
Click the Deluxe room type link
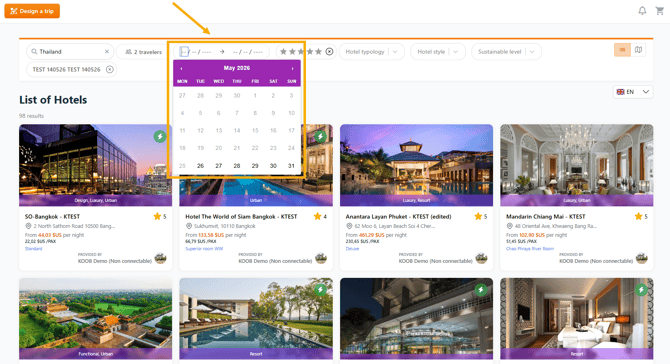click(x=352, y=249)
